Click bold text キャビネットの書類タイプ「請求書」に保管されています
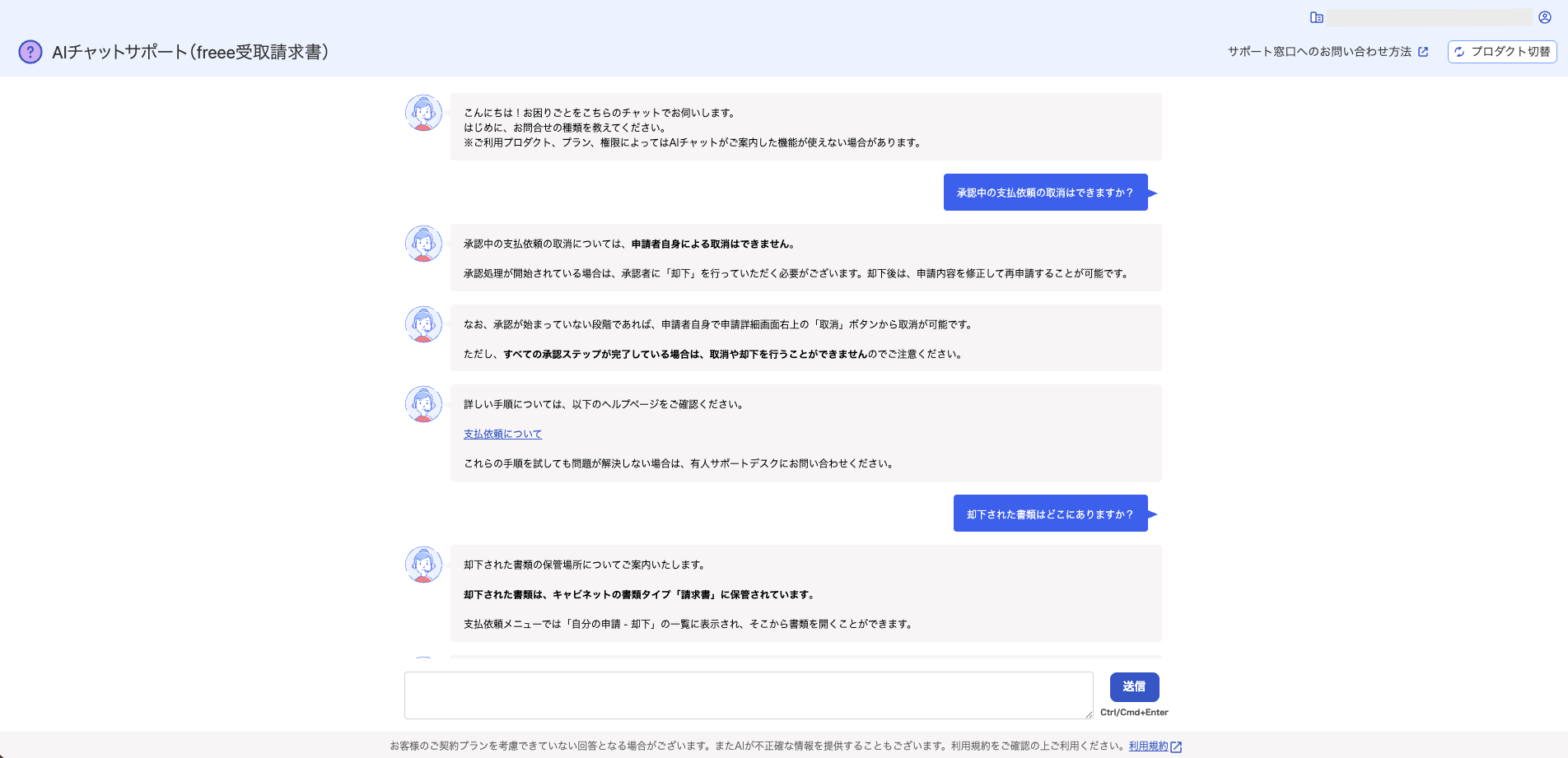The height and width of the screenshot is (758, 1568). [684, 594]
